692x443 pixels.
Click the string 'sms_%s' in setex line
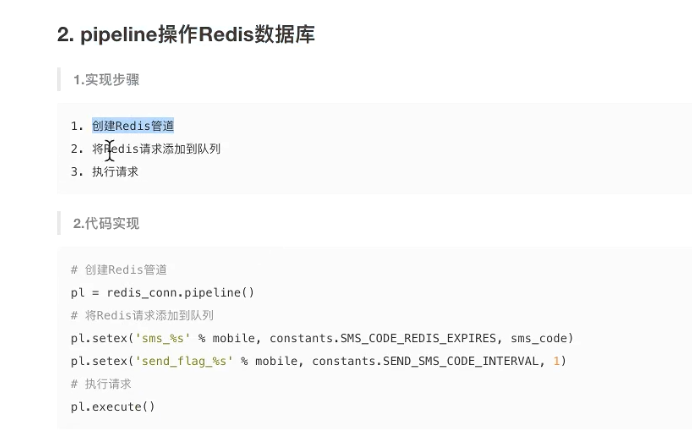click(163, 338)
